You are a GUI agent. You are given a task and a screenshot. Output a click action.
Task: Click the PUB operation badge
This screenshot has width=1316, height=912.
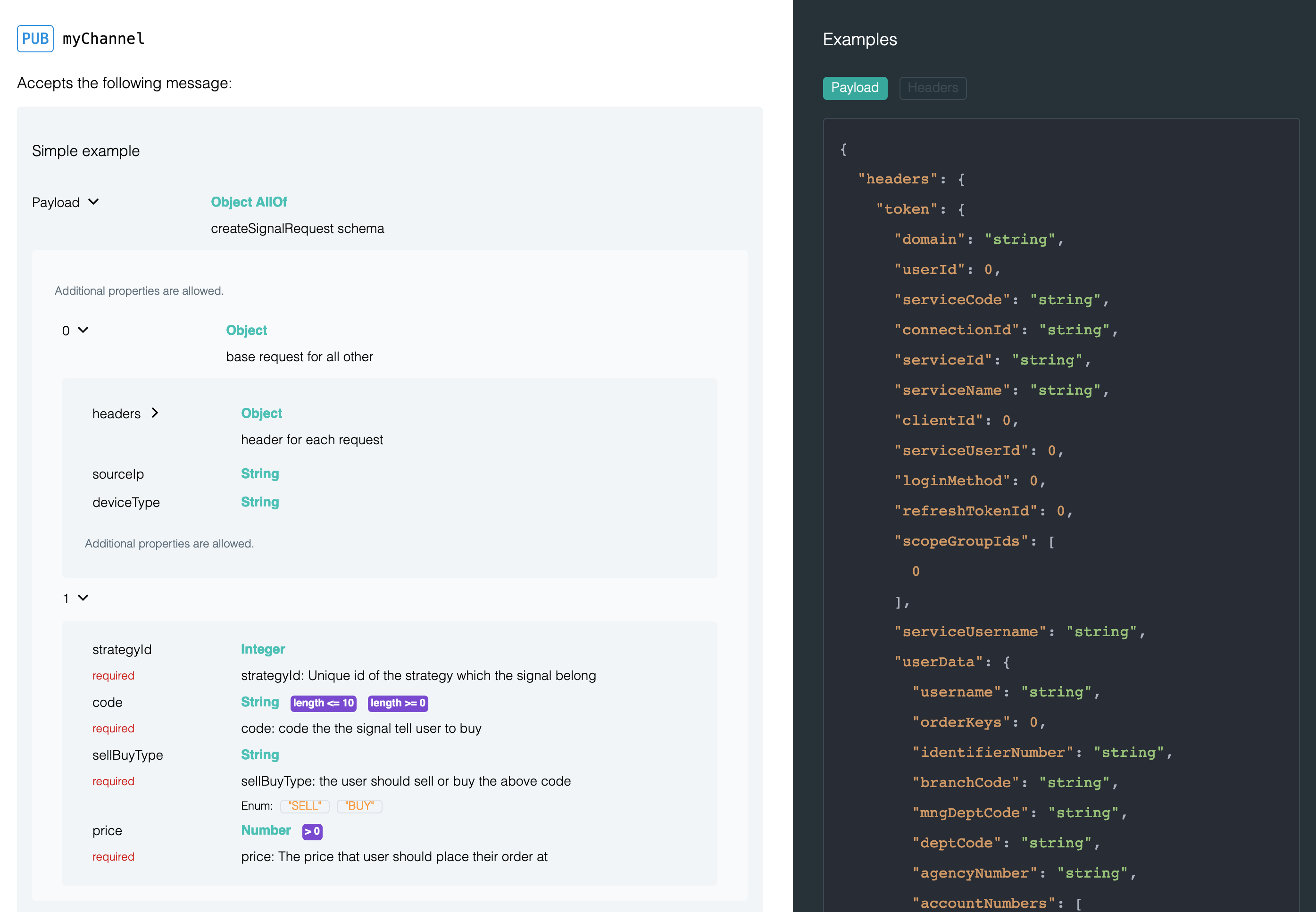click(x=35, y=38)
